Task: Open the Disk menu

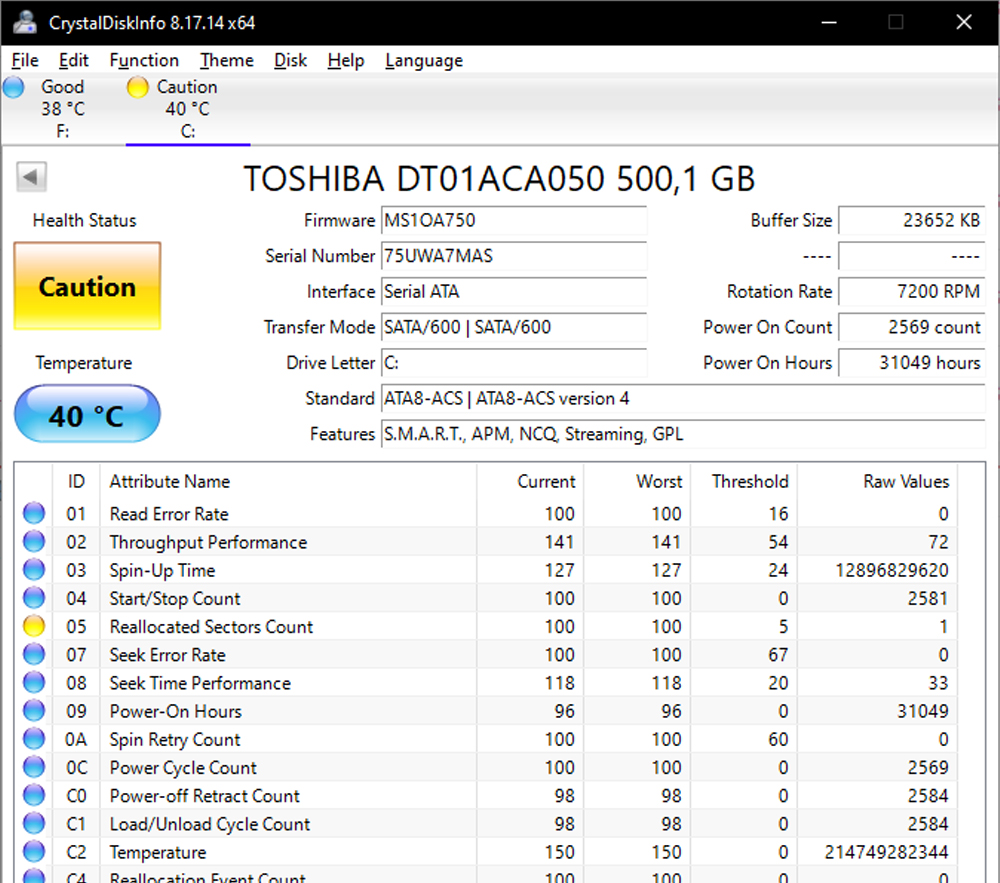Action: (x=290, y=60)
